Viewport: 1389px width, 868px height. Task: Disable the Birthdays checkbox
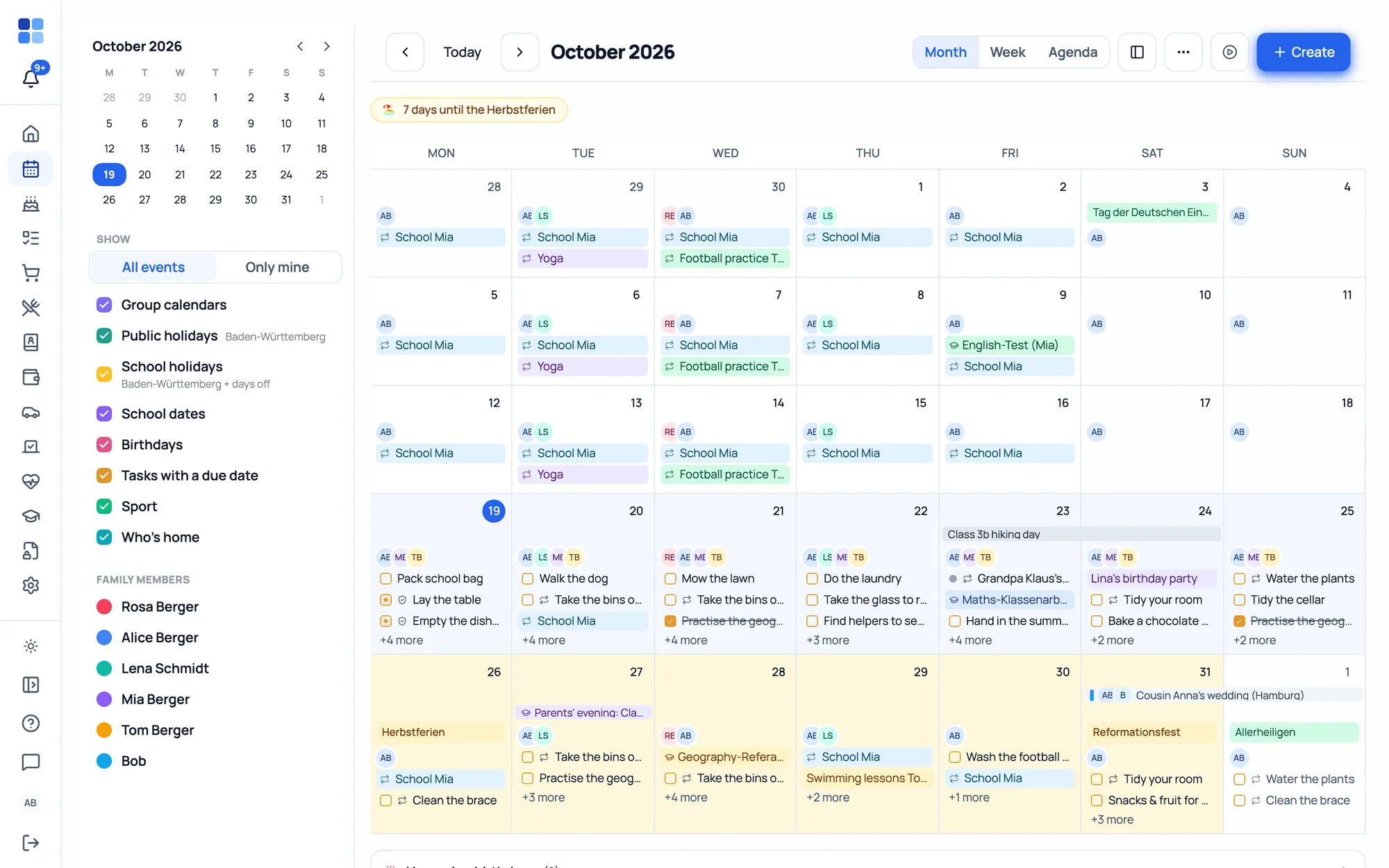pyautogui.click(x=104, y=444)
